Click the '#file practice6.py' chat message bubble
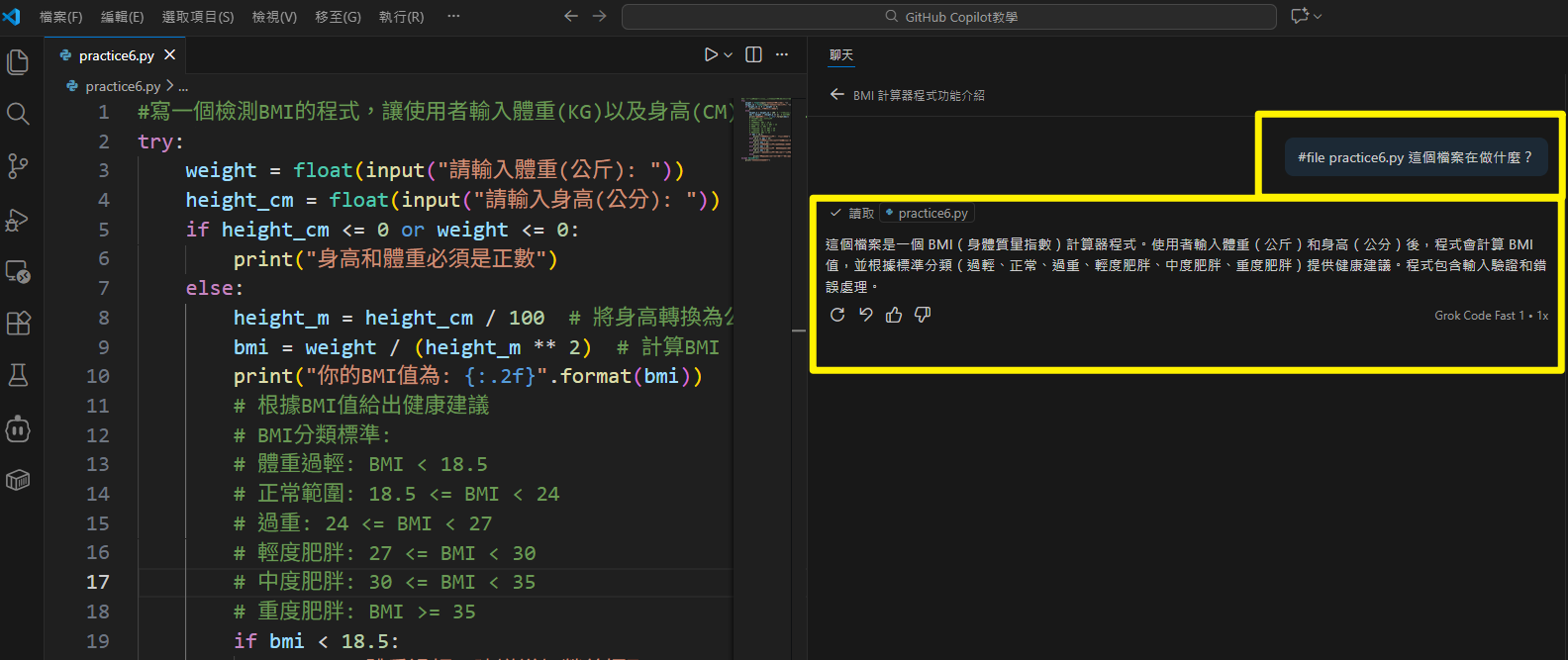Image resolution: width=1568 pixels, height=660 pixels. click(x=1416, y=157)
